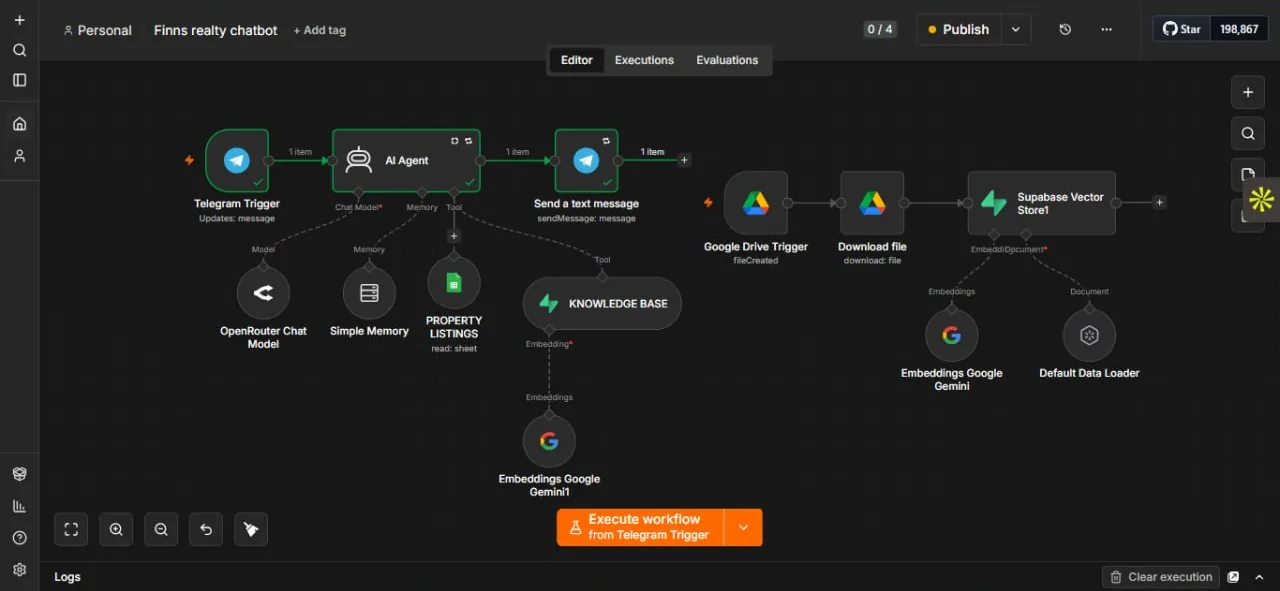Image resolution: width=1280 pixels, height=591 pixels.
Task: Open the Download file node
Action: click(x=872, y=203)
